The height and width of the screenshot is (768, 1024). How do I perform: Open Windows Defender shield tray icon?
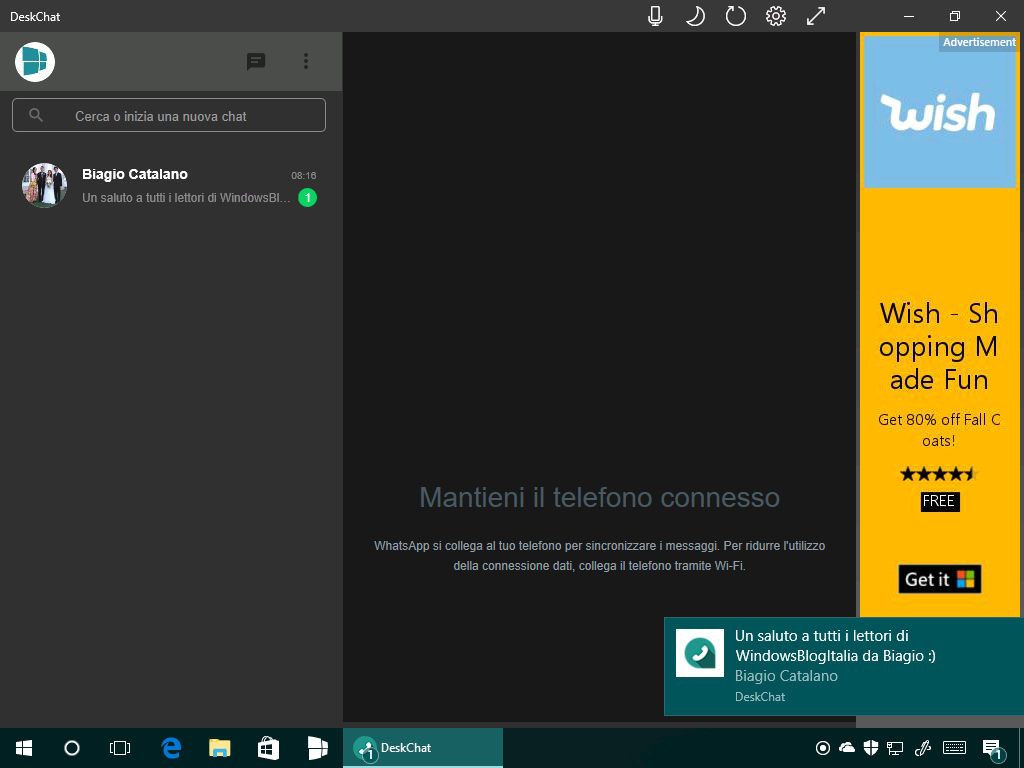tap(871, 748)
